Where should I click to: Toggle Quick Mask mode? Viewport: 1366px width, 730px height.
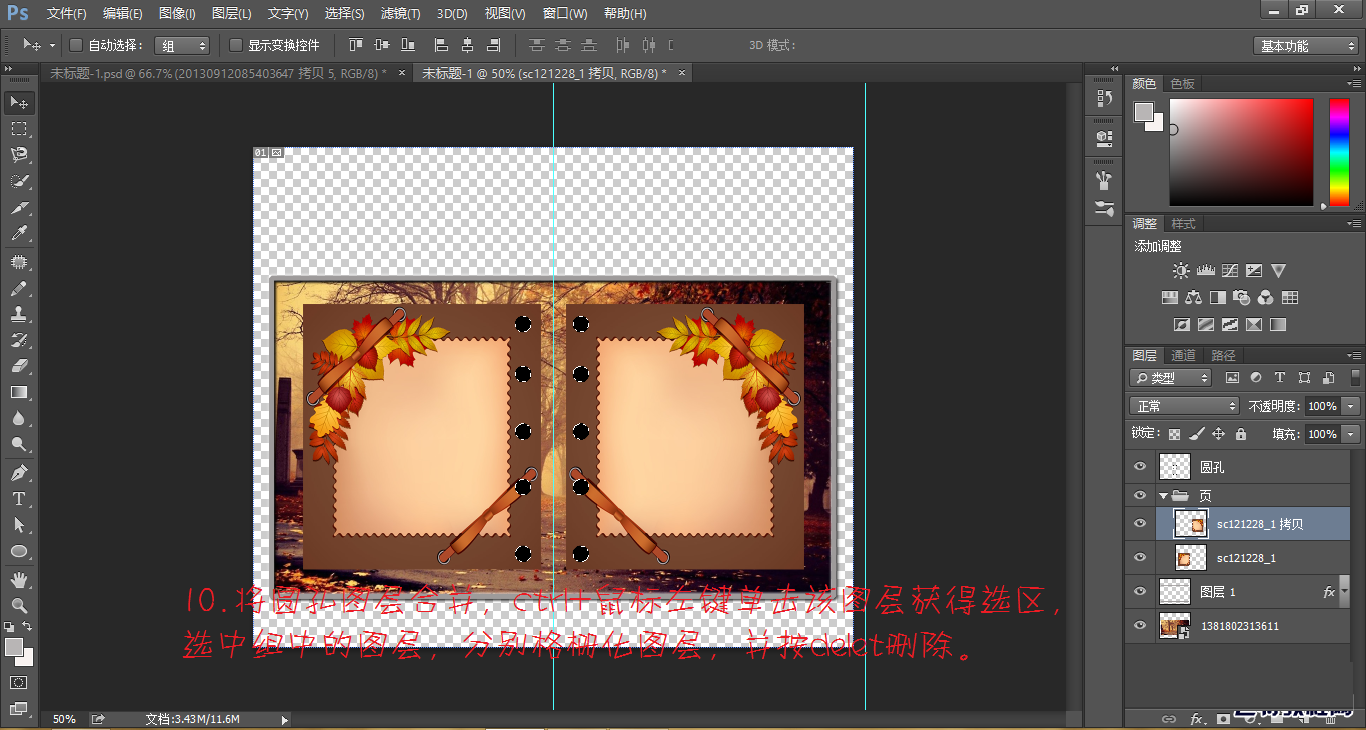[19, 683]
